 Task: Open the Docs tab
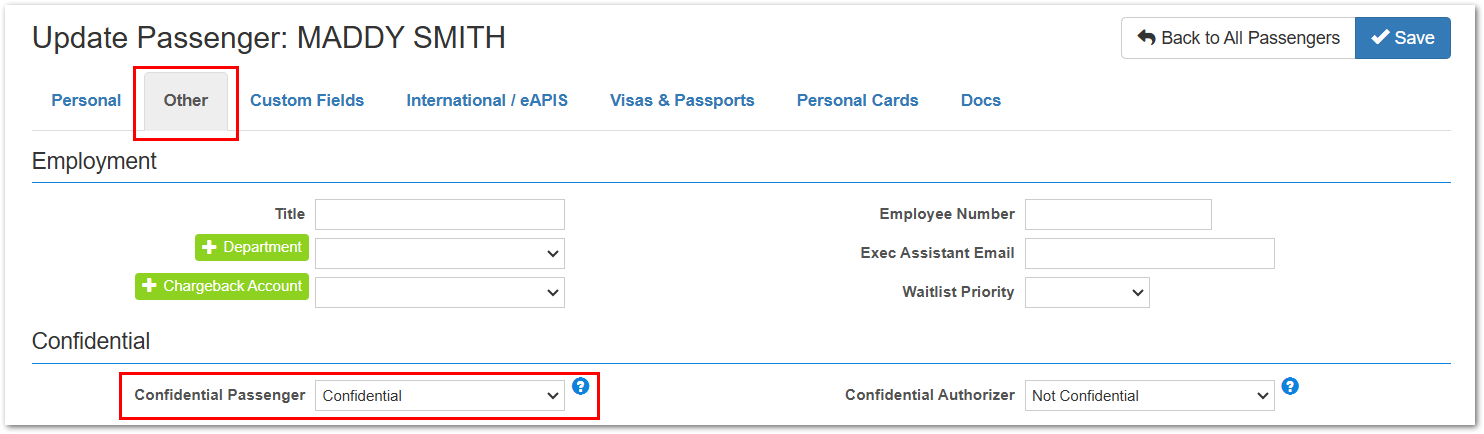click(x=981, y=100)
